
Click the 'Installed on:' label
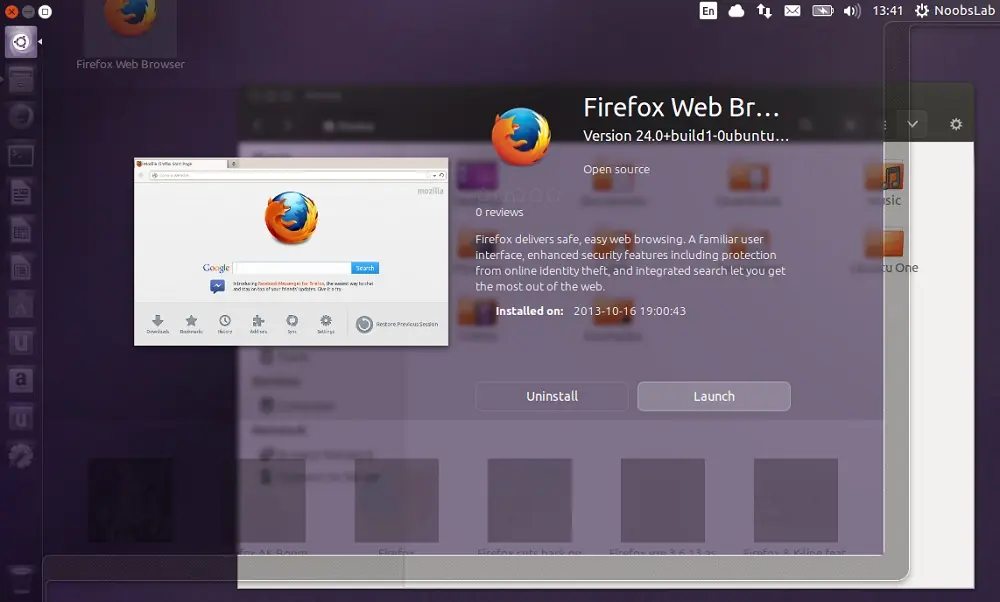(529, 311)
